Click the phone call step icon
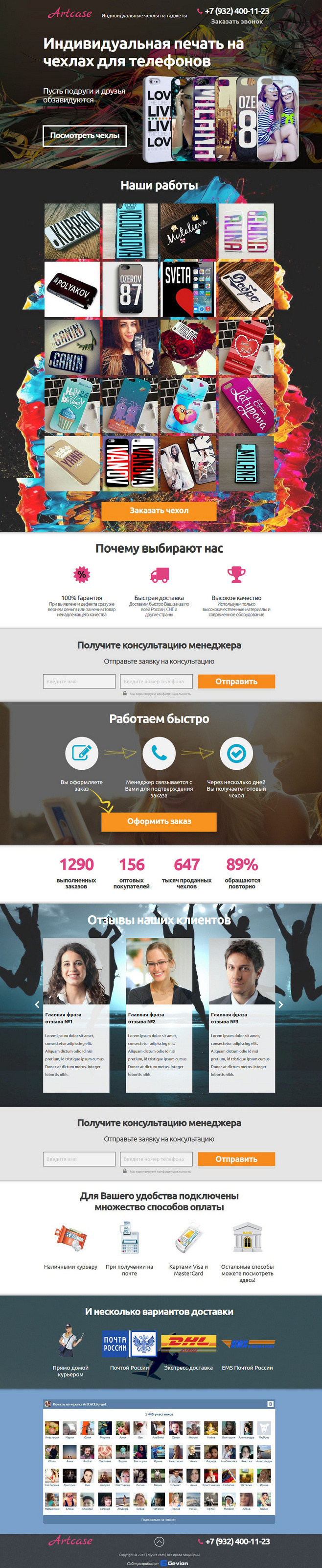This screenshot has height=1568, width=322. coord(159,753)
